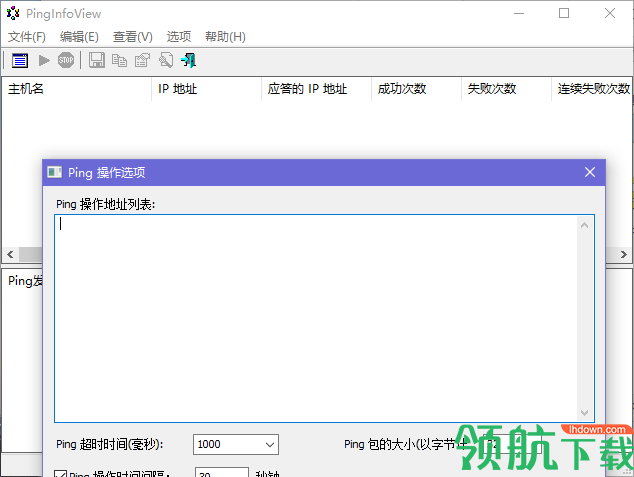The image size is (634, 477).
Task: Click the find toolbar icon
Action: (x=166, y=61)
